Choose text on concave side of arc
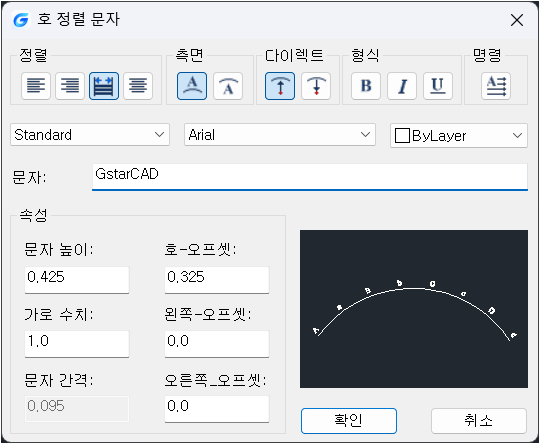 228,86
